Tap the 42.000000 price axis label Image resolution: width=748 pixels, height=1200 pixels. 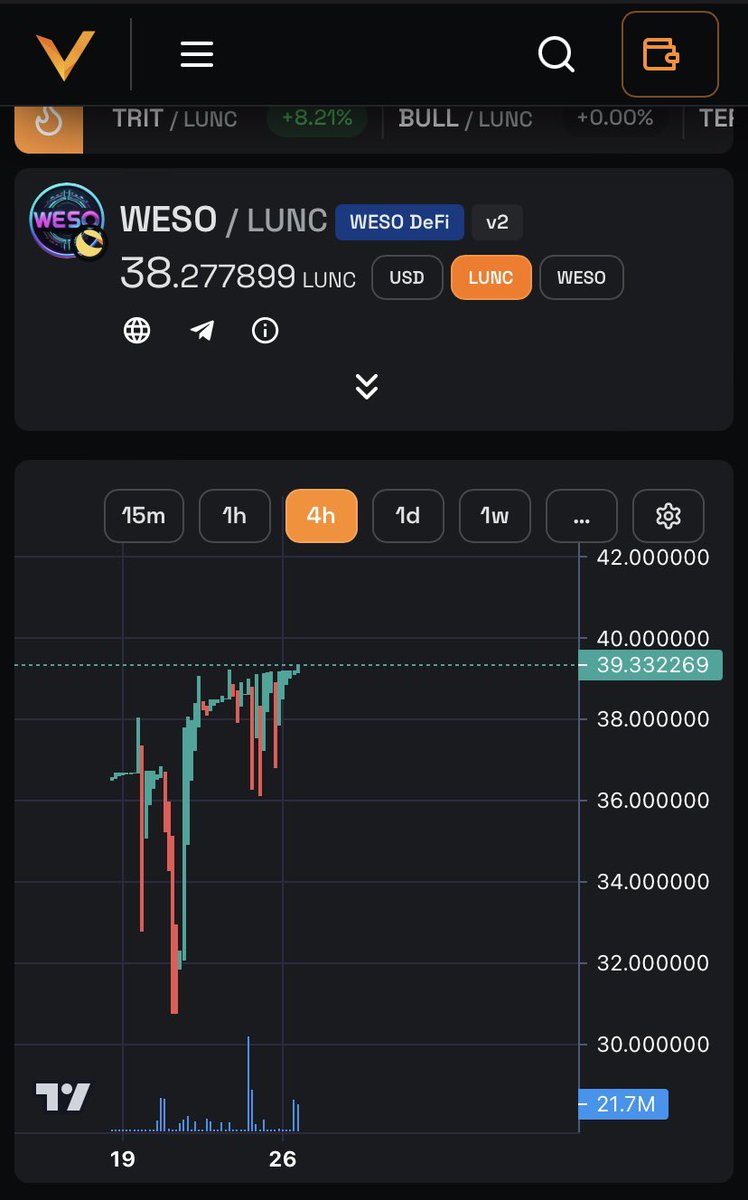click(653, 557)
